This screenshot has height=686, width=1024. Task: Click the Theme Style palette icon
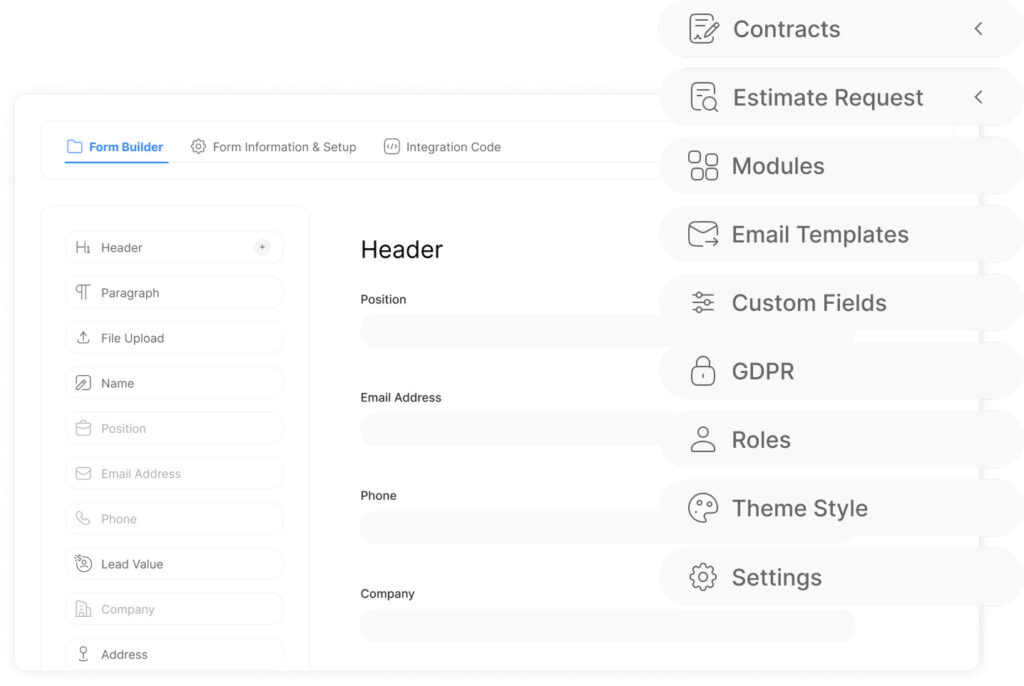[704, 508]
